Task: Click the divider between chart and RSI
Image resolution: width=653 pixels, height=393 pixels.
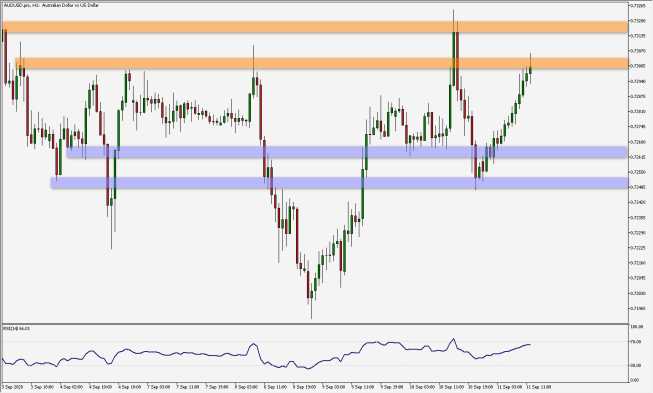Action: 315,323
